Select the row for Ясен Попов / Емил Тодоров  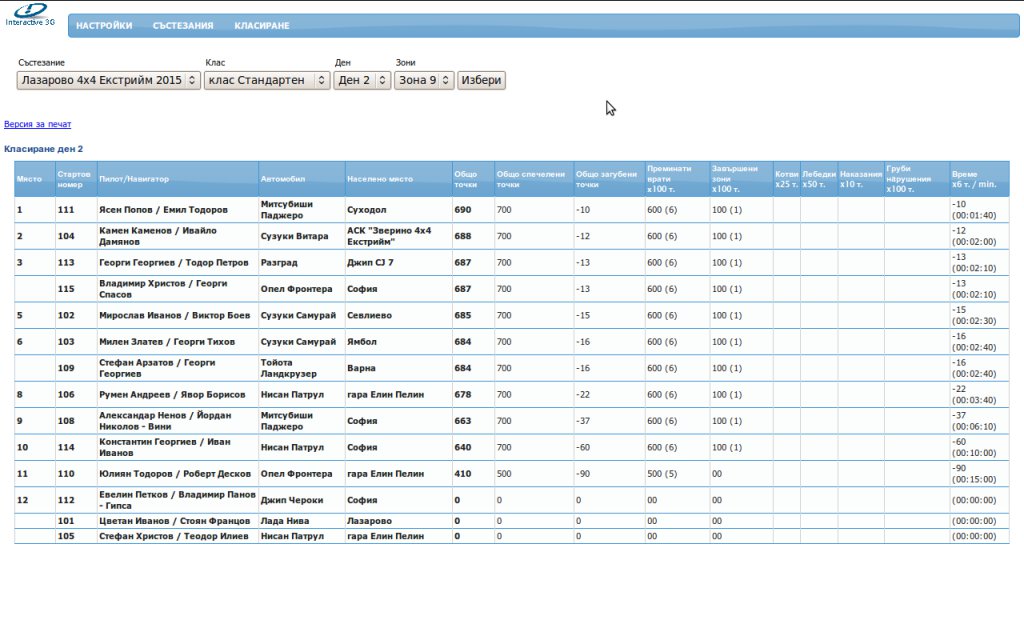click(163, 210)
